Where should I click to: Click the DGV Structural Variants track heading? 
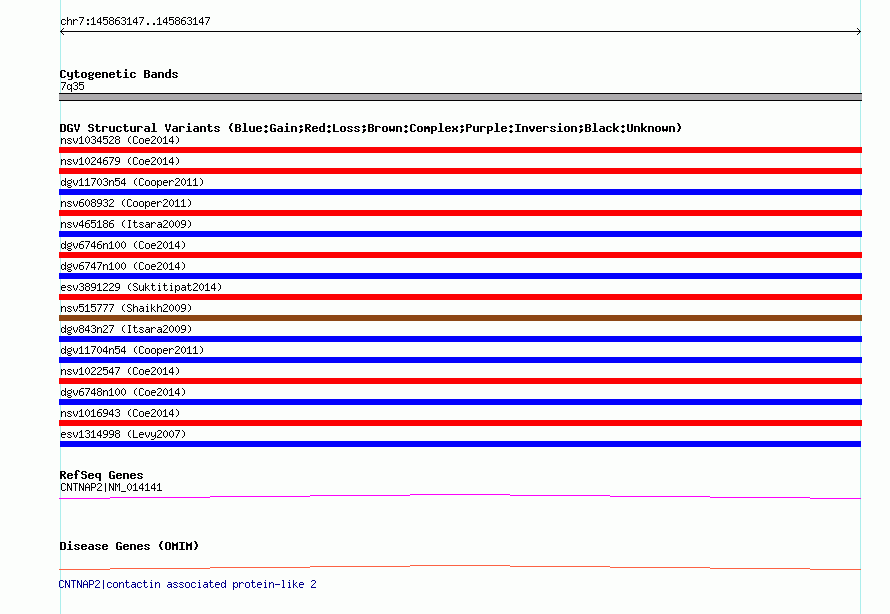coord(371,128)
